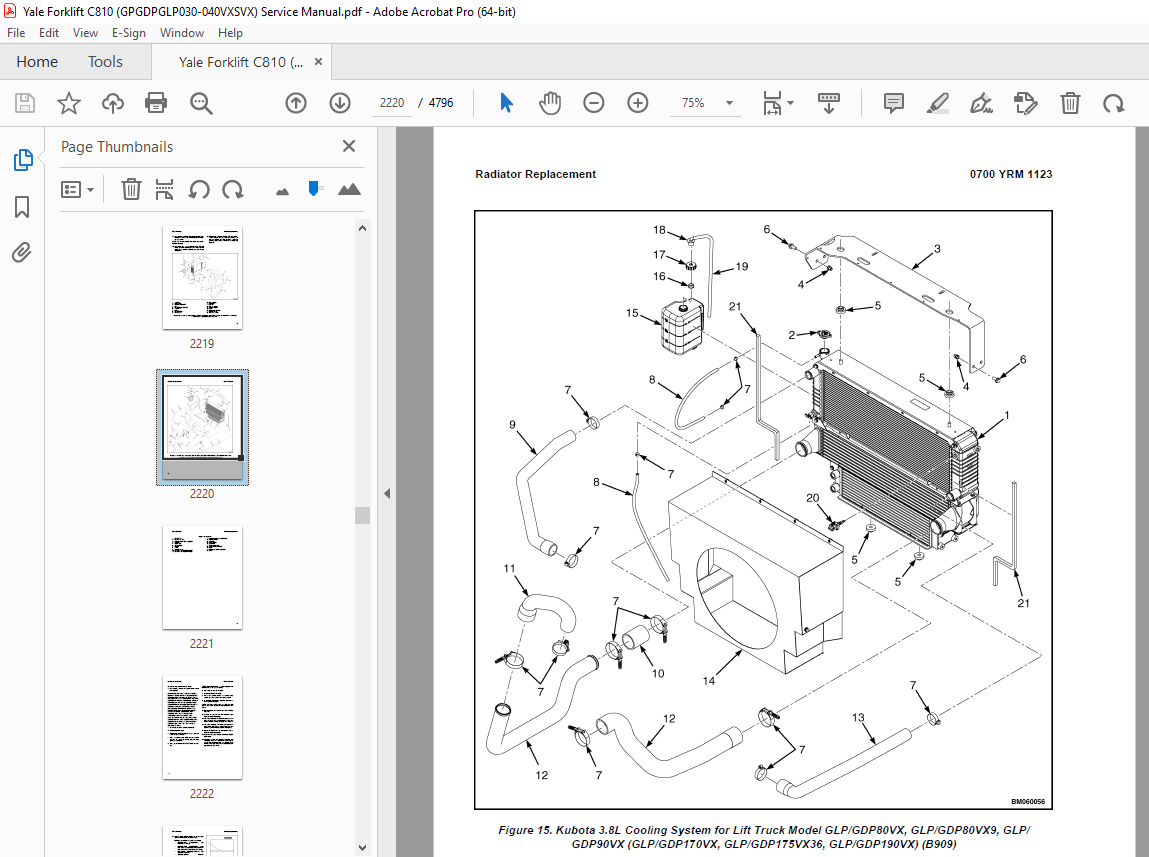Switch to the Home tab
1149x857 pixels.
37,62
